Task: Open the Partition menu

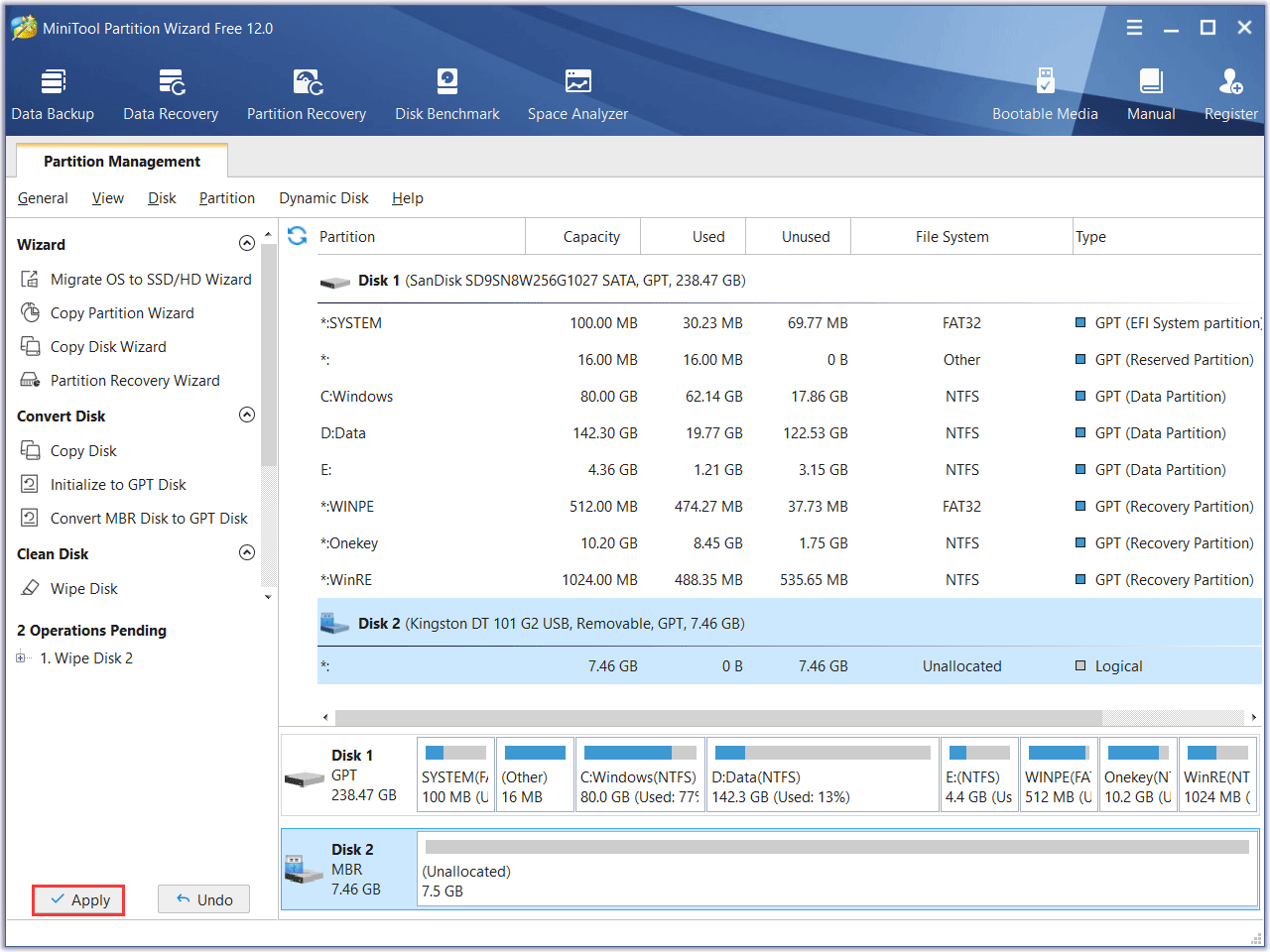Action: (x=227, y=198)
